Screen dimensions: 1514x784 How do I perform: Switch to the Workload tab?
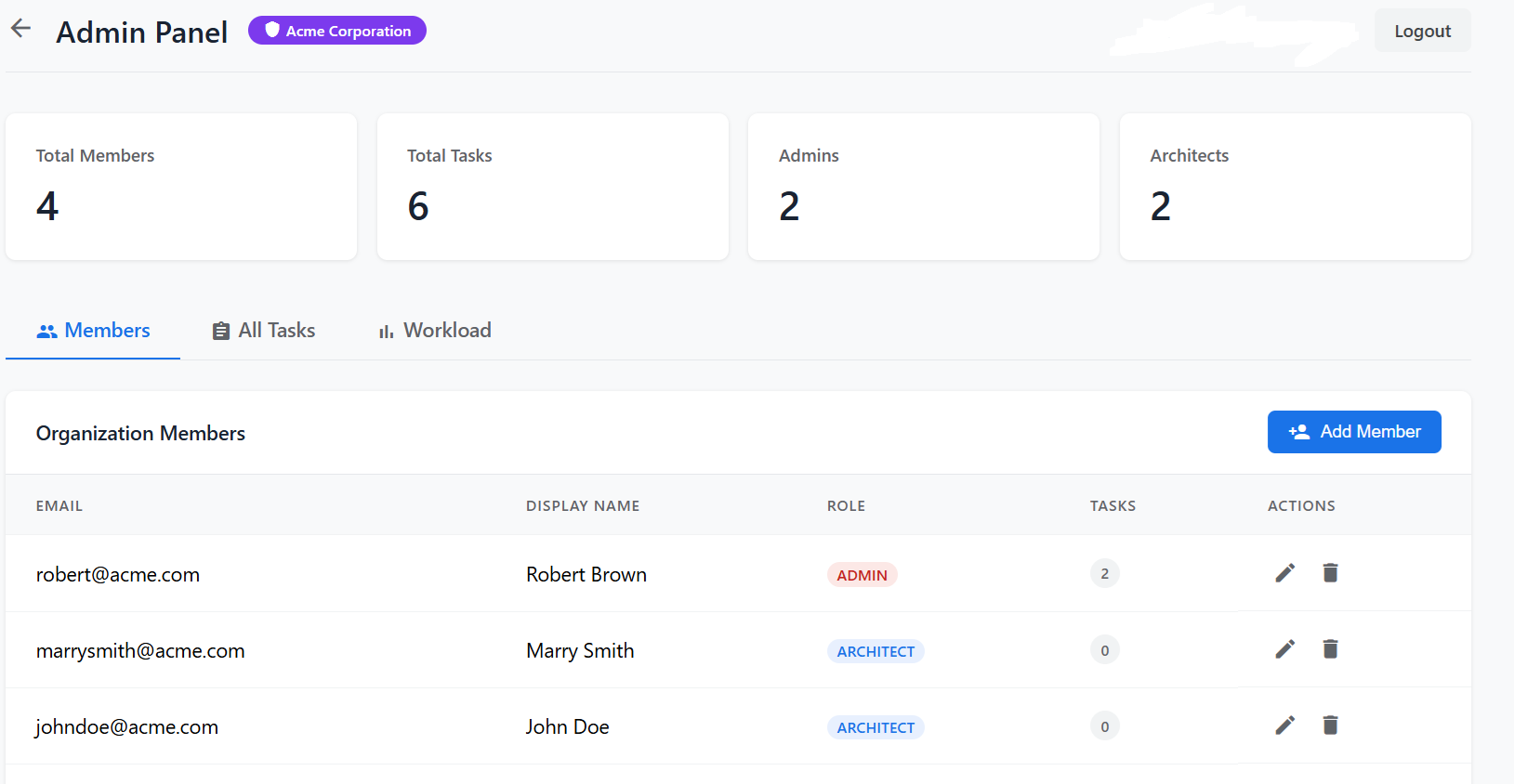point(434,331)
